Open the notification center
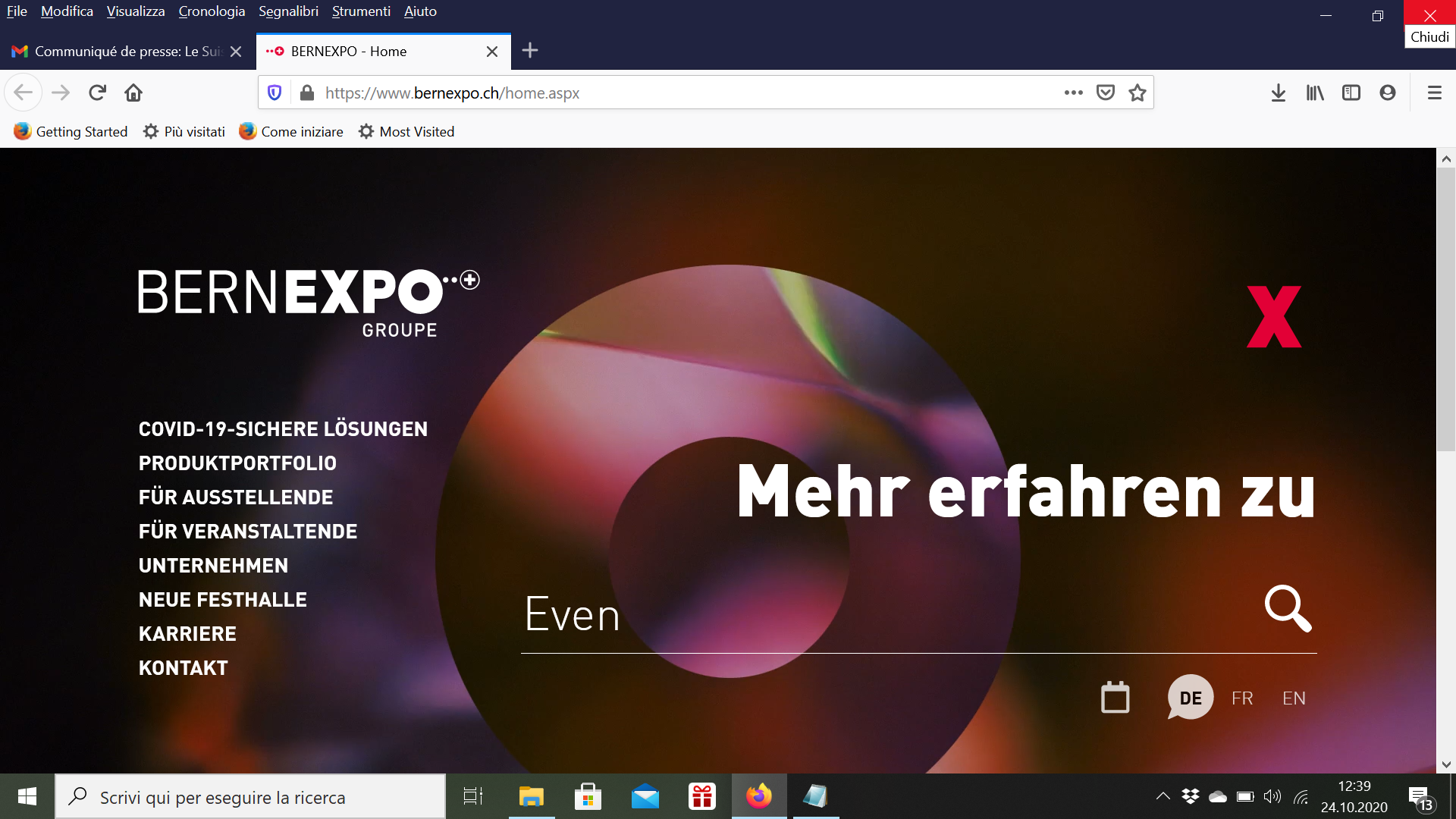 pos(1422,798)
